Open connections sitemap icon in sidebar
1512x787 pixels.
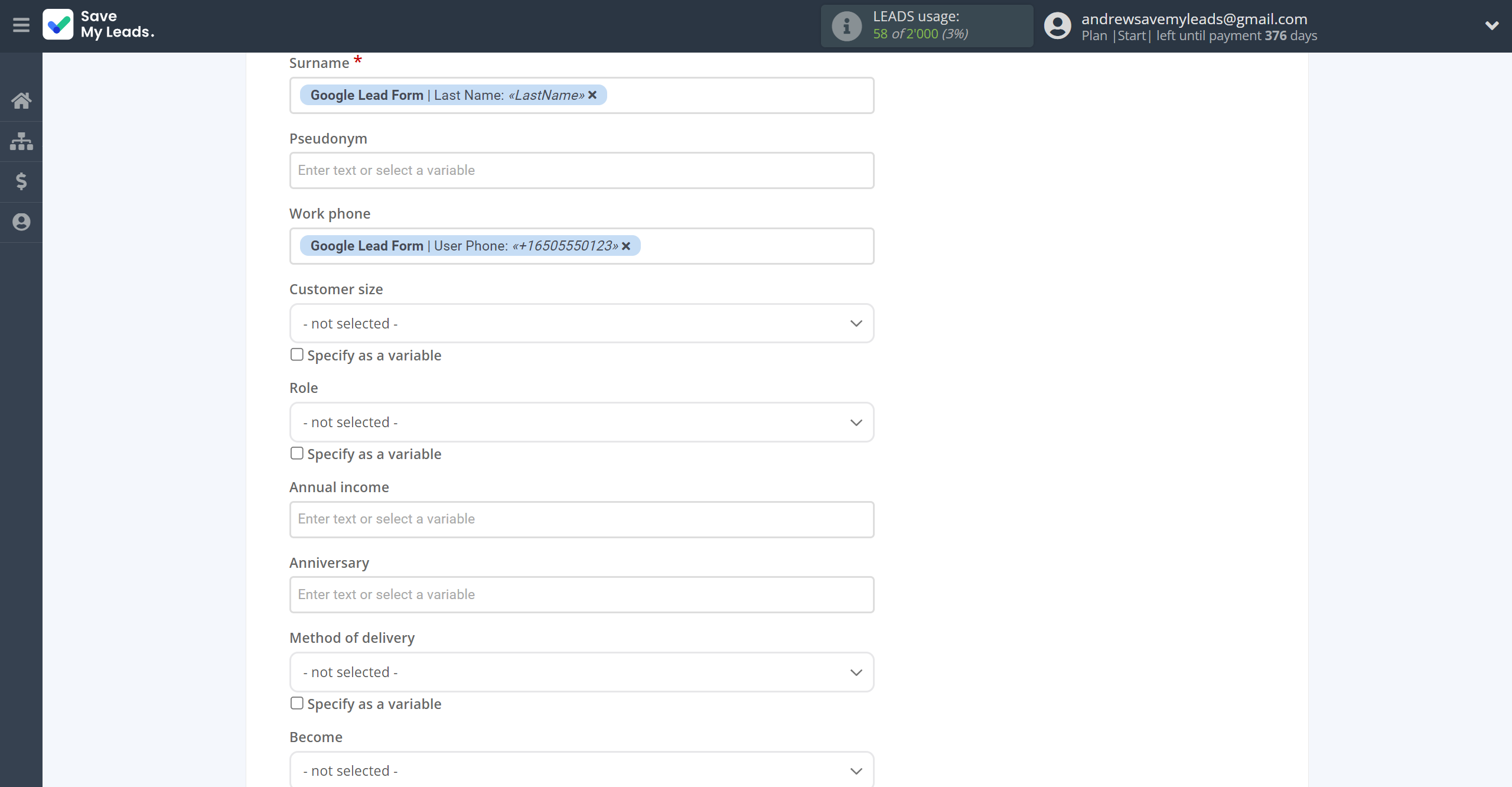21,141
